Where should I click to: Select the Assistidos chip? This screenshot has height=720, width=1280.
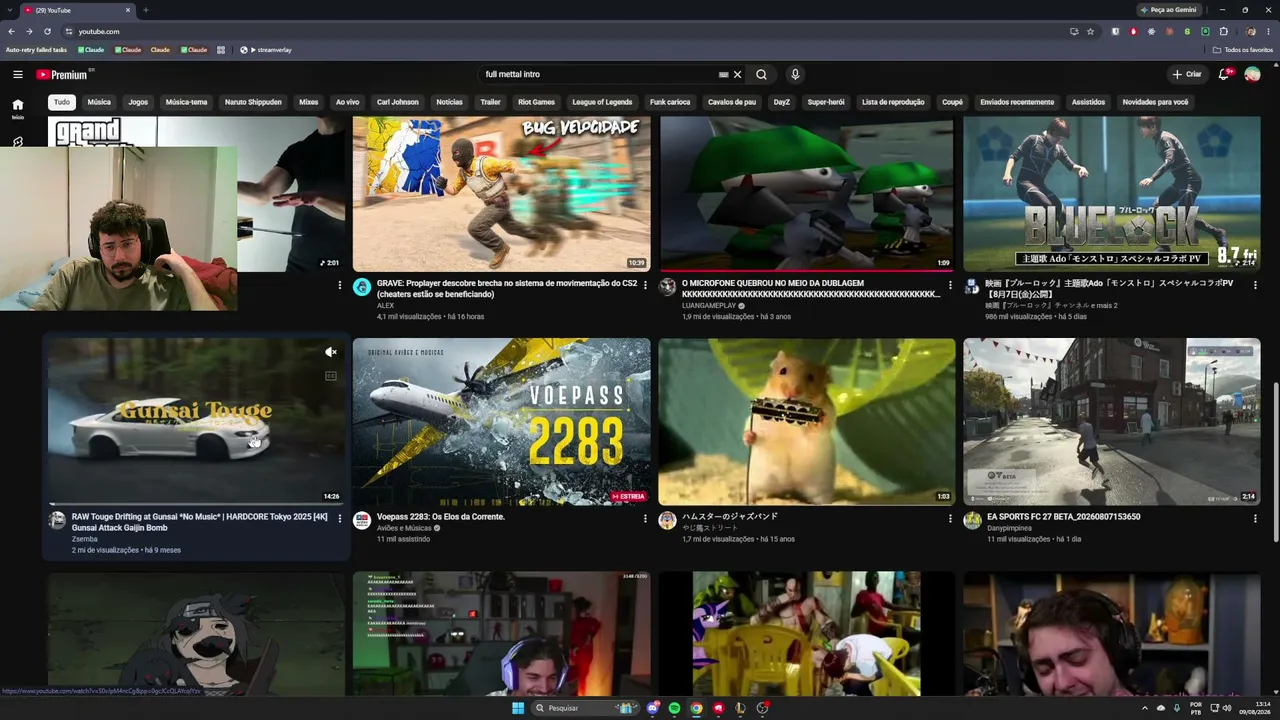[x=1088, y=102]
